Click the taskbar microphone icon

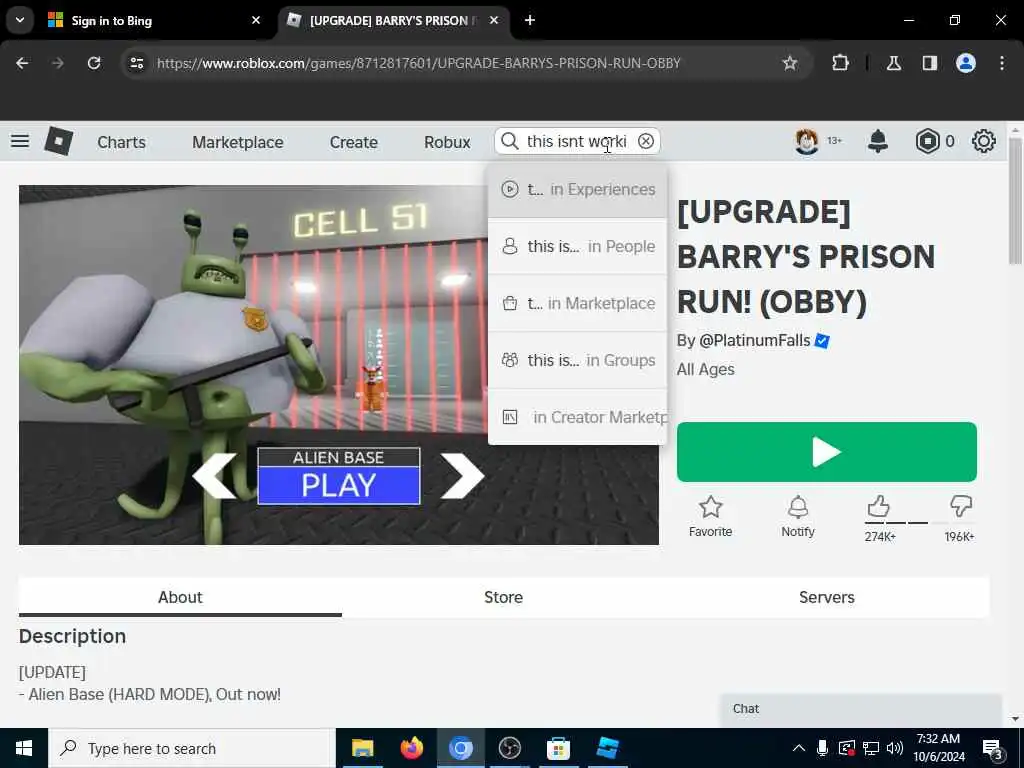[x=822, y=748]
